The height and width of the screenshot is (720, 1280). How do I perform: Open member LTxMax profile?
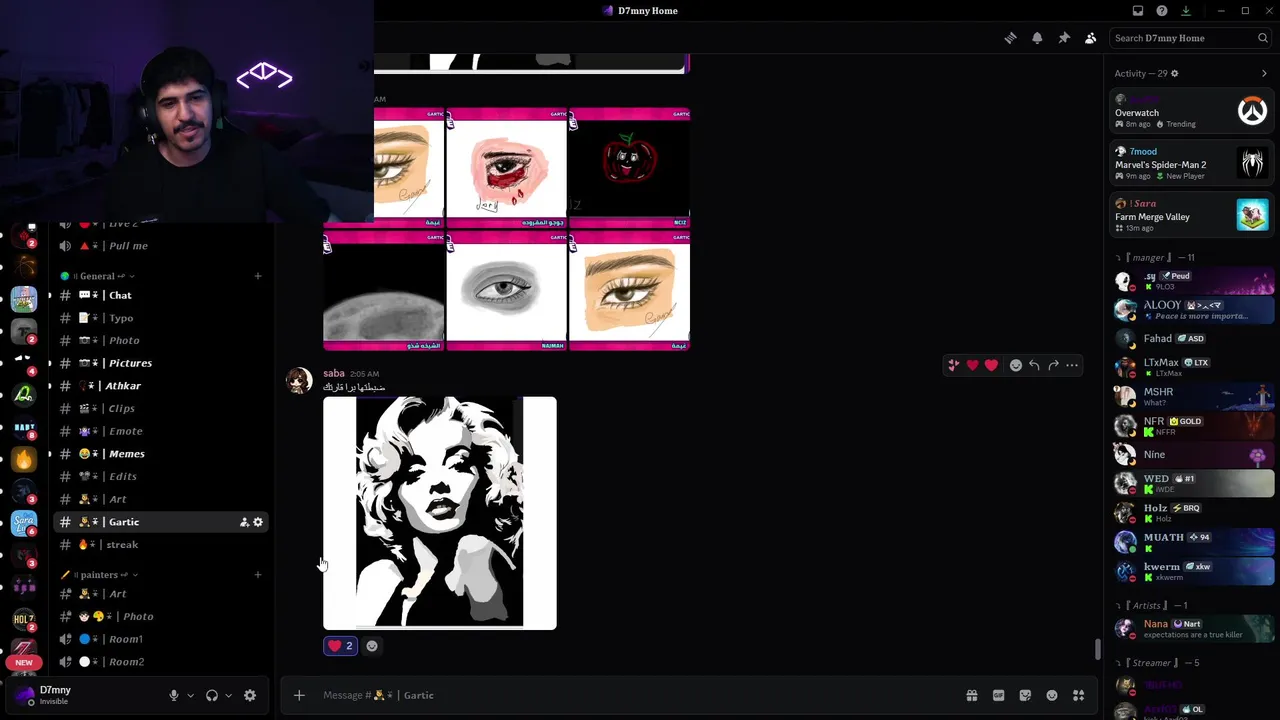click(1191, 367)
